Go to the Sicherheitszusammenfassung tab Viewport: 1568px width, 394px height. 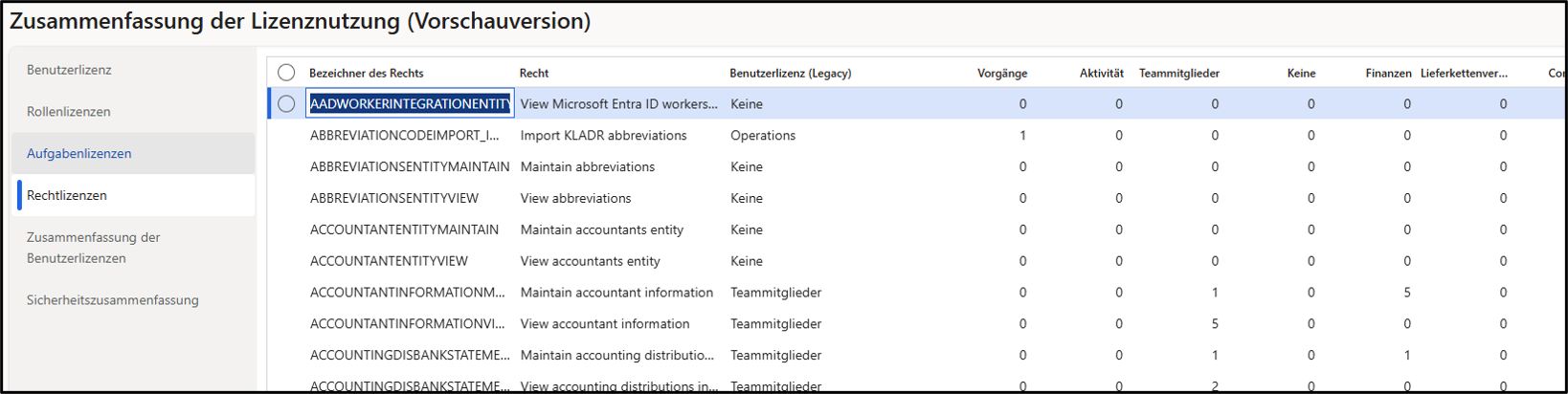[x=113, y=300]
